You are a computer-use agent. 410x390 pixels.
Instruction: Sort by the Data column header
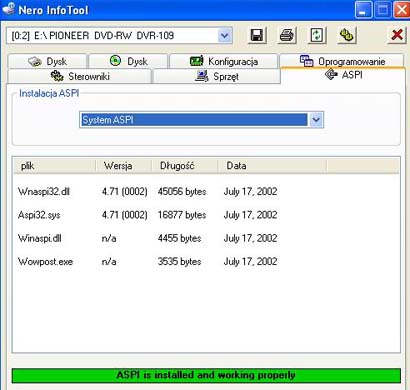(272, 166)
